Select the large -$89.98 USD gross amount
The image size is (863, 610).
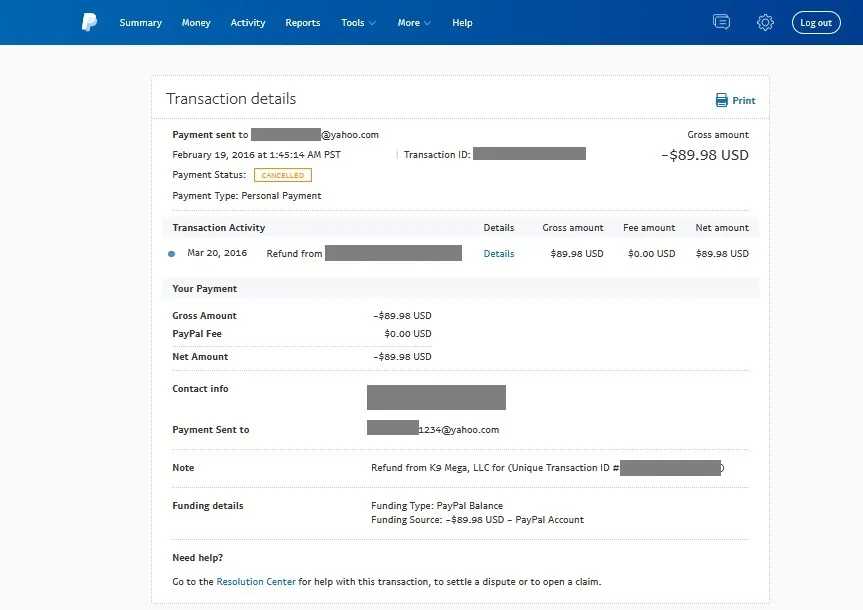coord(705,155)
